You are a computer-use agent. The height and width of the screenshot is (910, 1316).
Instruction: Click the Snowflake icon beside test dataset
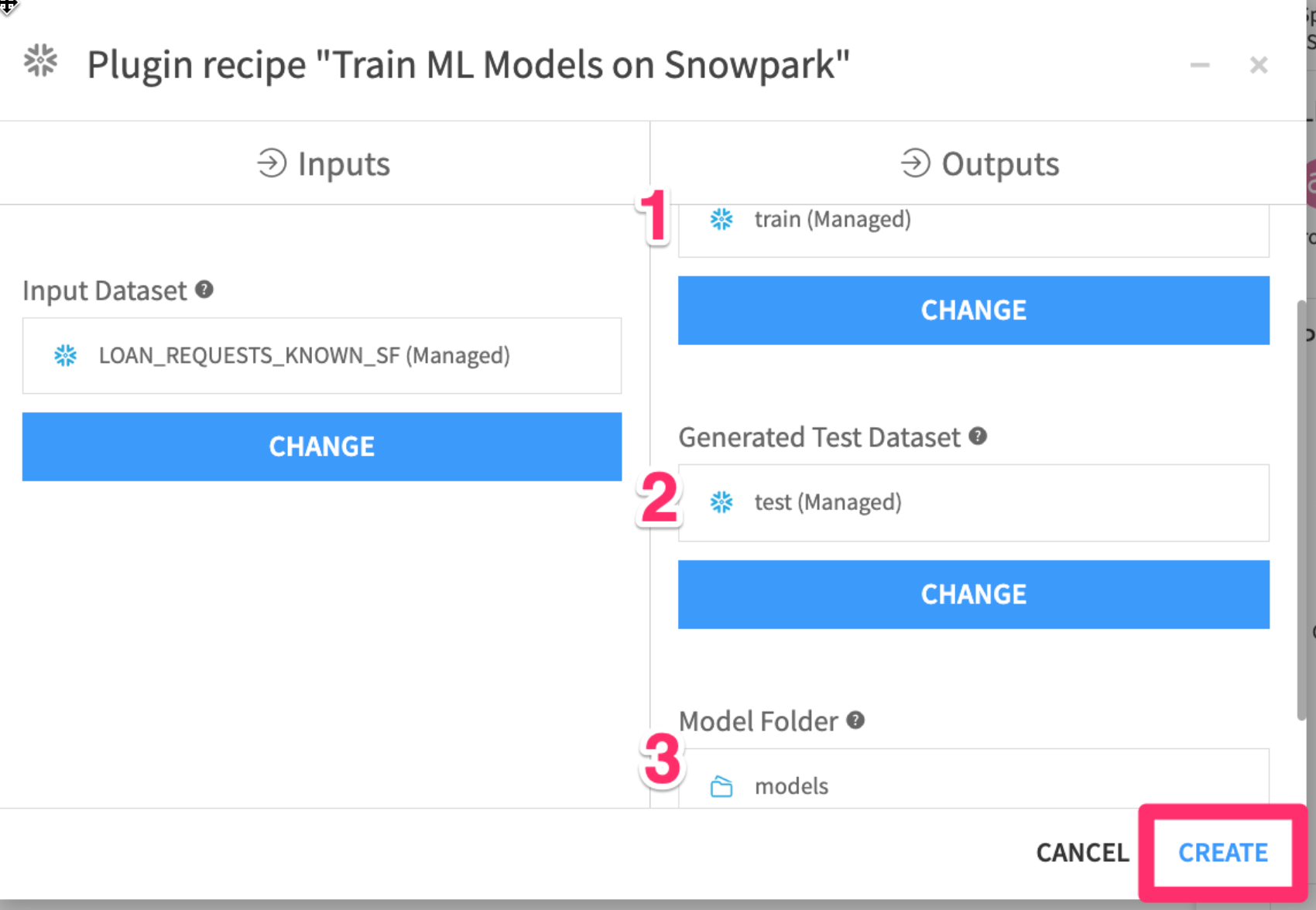pyautogui.click(x=721, y=502)
